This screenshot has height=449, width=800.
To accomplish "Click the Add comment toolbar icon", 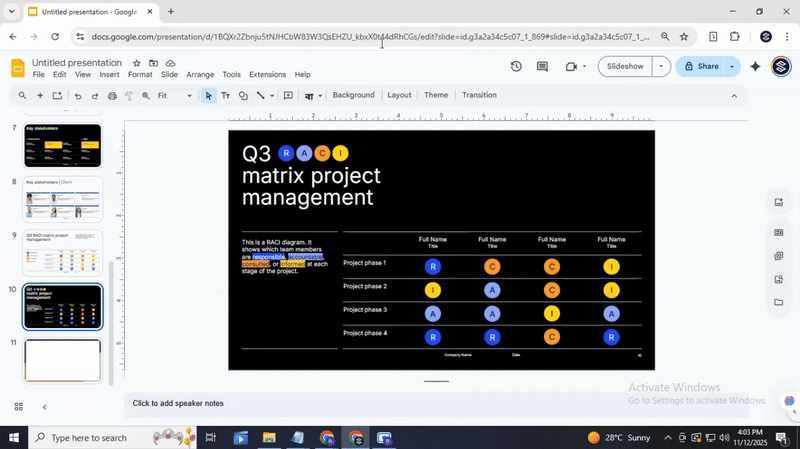I will tap(288, 96).
